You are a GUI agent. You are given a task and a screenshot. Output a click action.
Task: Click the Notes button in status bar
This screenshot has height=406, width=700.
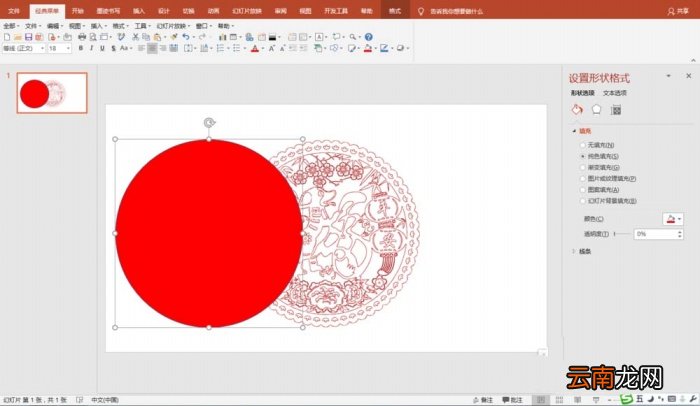click(483, 400)
